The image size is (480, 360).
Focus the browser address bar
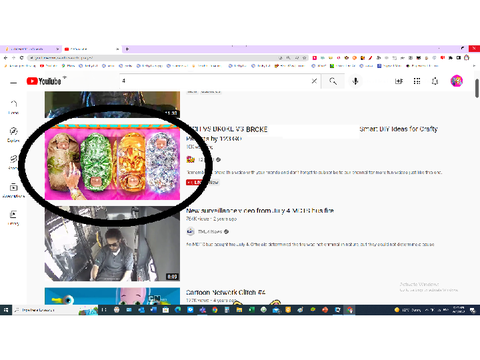coord(153,58)
